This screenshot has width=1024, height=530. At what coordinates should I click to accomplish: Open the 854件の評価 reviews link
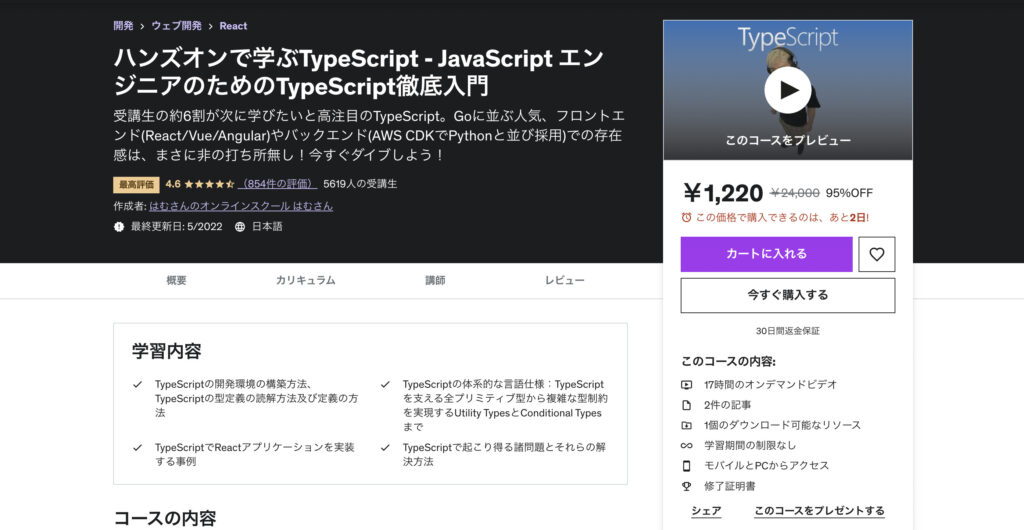tap(278, 184)
